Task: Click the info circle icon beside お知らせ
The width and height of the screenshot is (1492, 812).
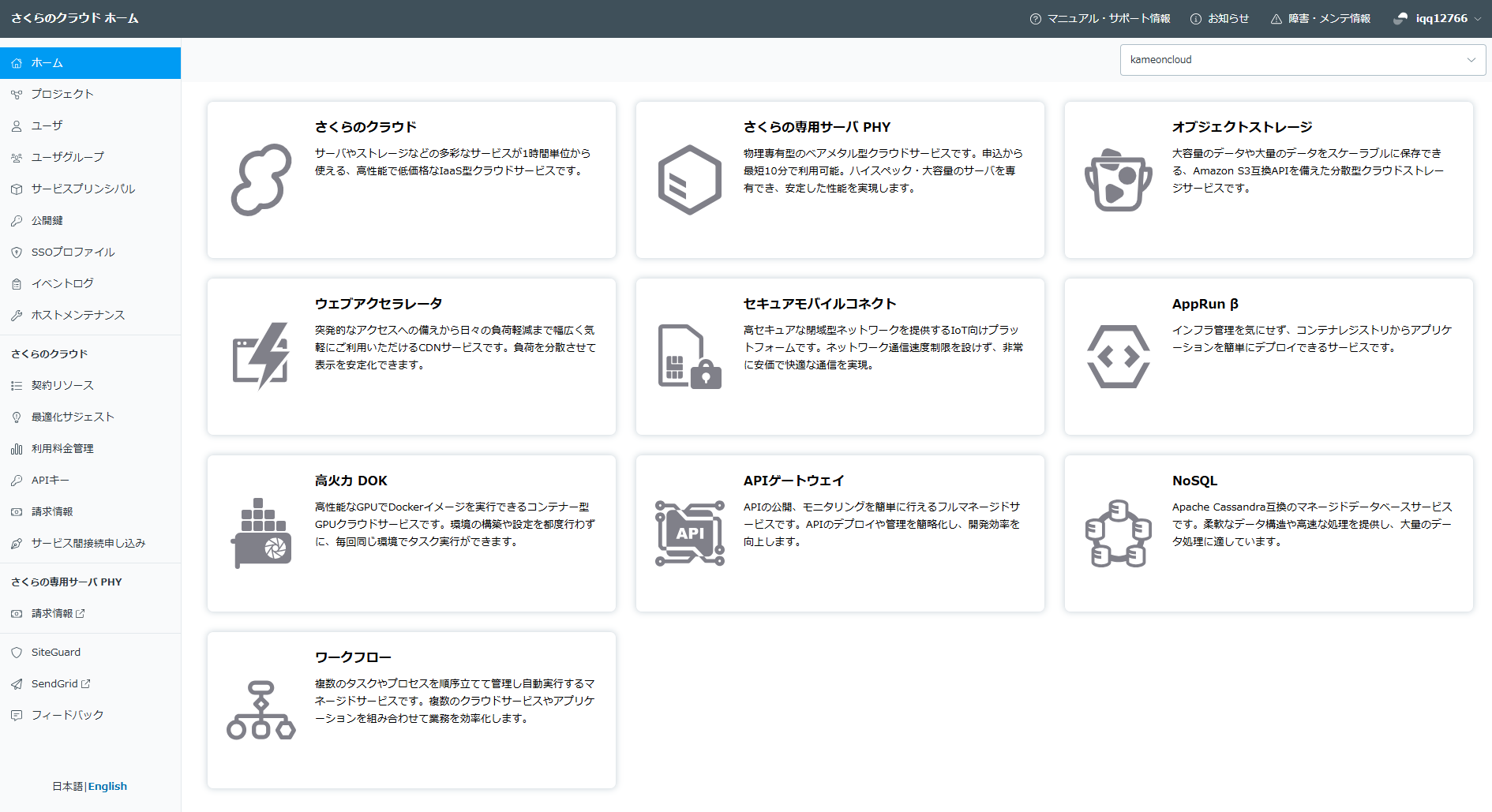Action: (1196, 19)
